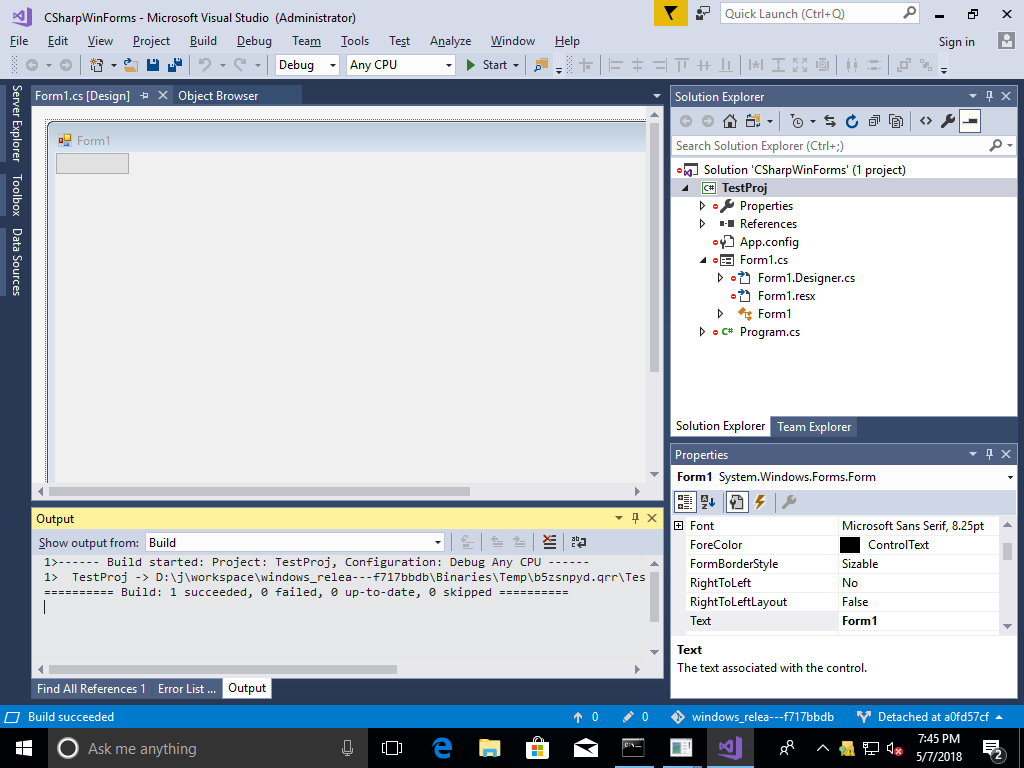Toggle Preview Selected Items in Solution Explorer
This screenshot has height=768, width=1024.
(x=970, y=121)
